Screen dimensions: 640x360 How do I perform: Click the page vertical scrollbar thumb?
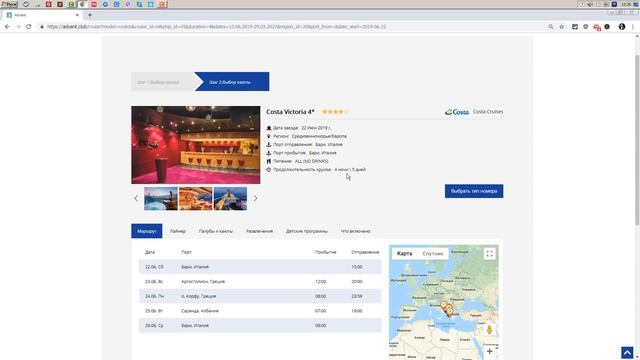(637, 140)
